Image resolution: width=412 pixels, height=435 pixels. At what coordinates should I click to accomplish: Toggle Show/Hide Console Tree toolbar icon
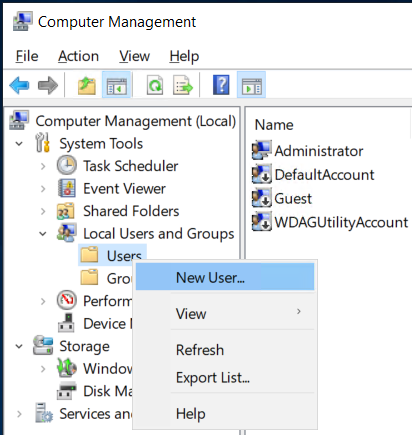click(x=116, y=85)
